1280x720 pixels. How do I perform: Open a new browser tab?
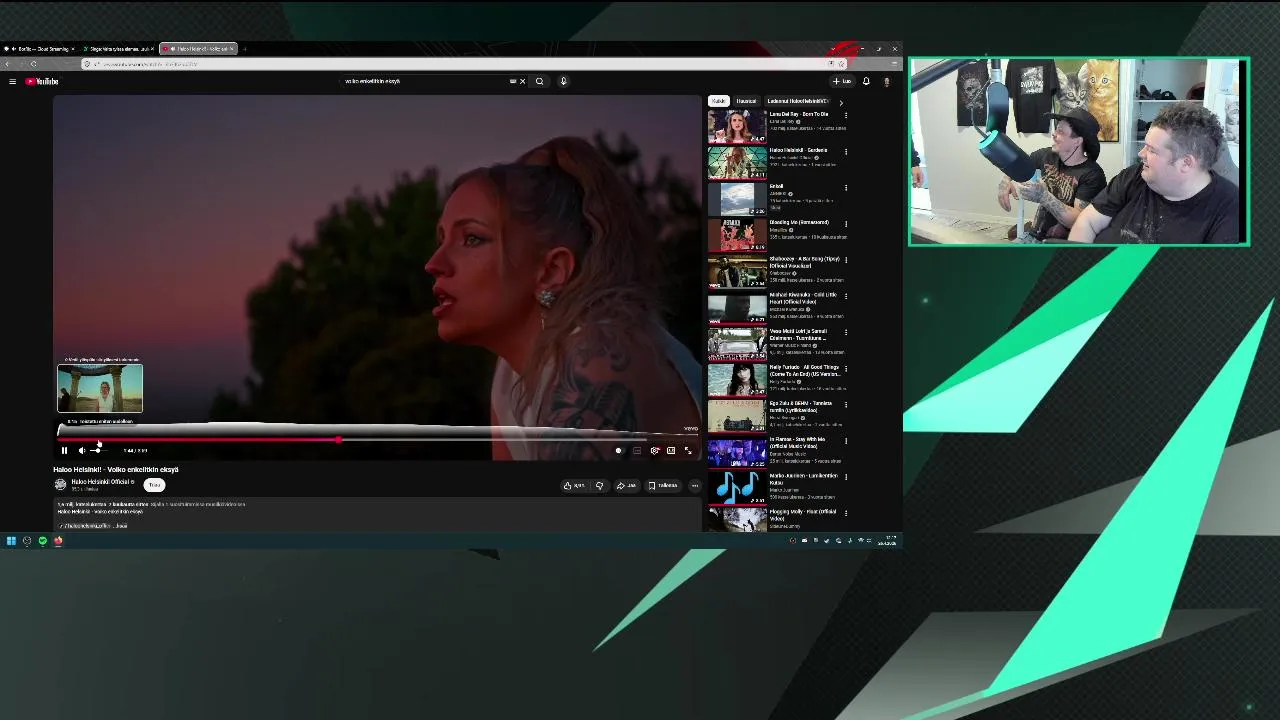click(245, 48)
